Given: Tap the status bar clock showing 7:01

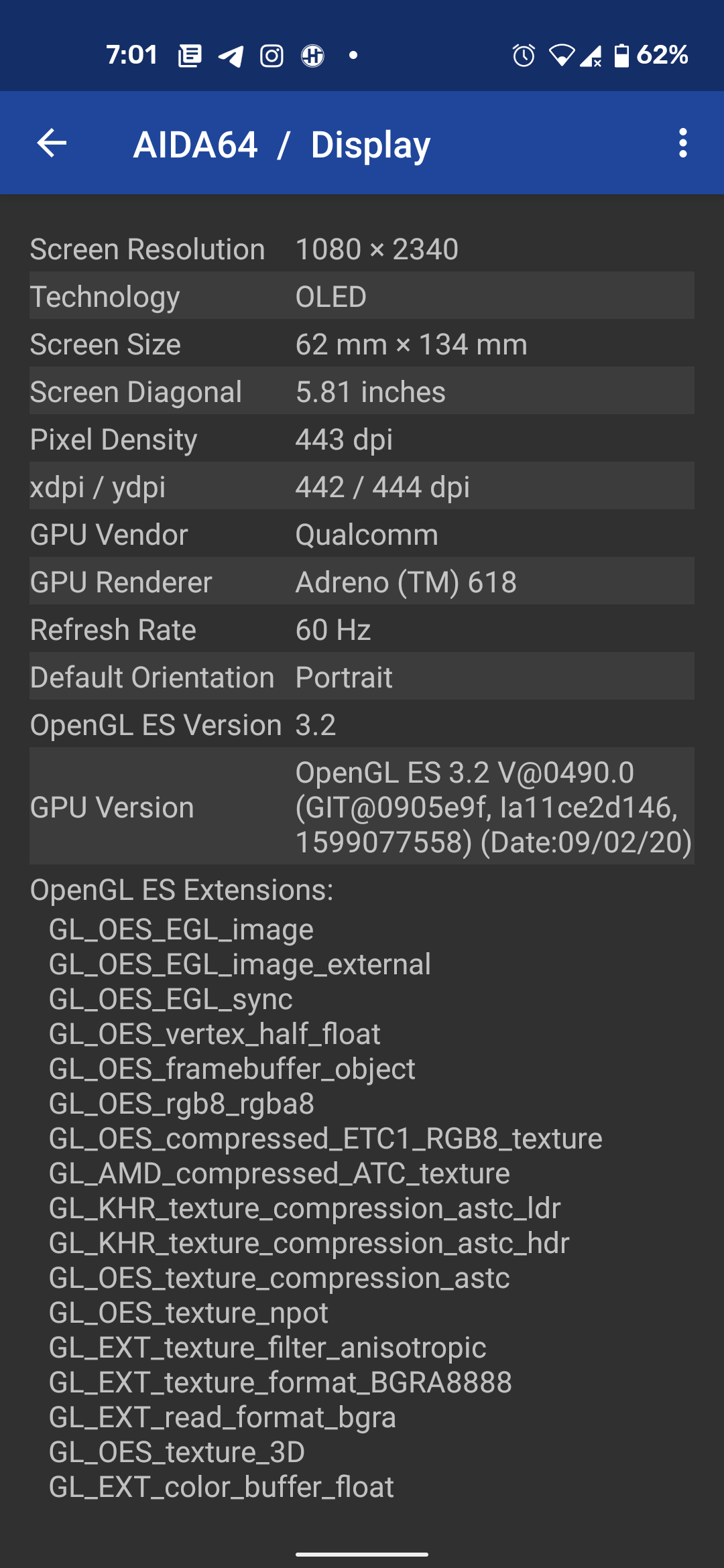Looking at the screenshot, I should 131,55.
